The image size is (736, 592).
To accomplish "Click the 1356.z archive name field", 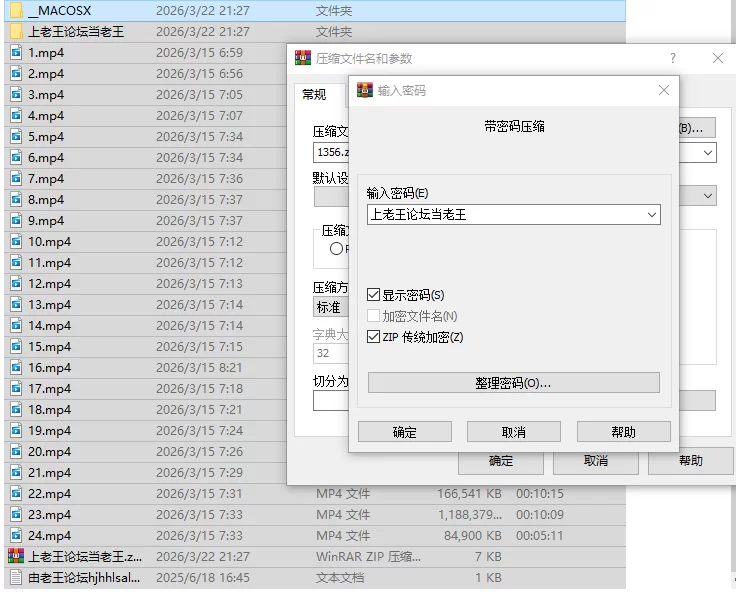I will tap(331, 152).
